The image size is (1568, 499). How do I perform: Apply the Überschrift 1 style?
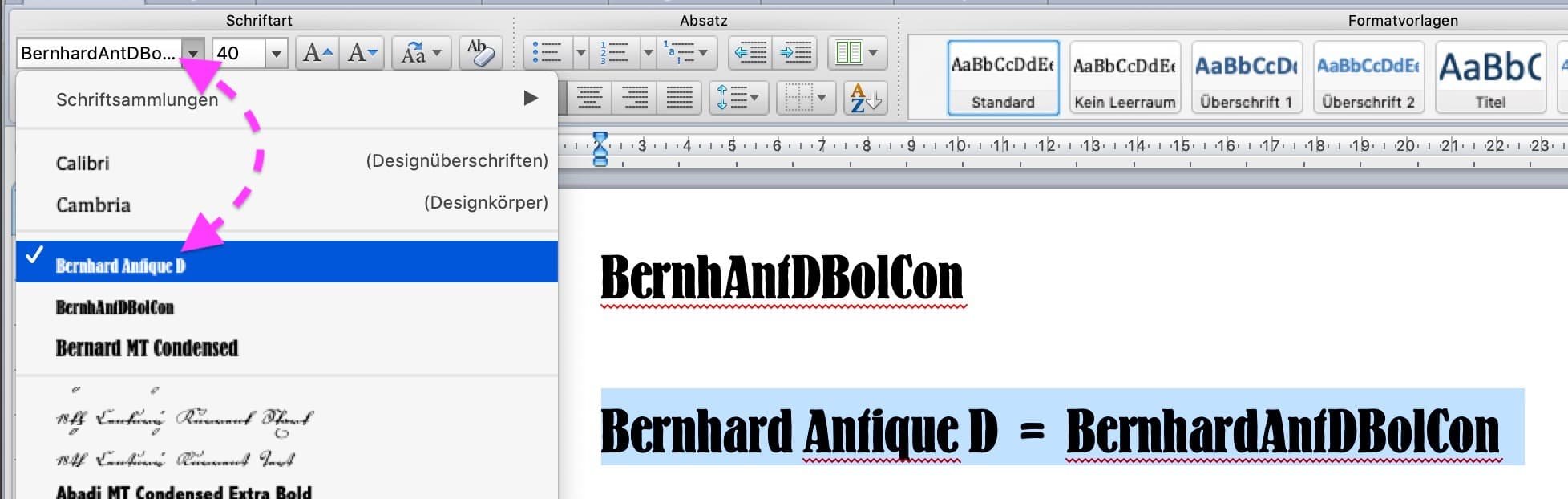(1247, 78)
